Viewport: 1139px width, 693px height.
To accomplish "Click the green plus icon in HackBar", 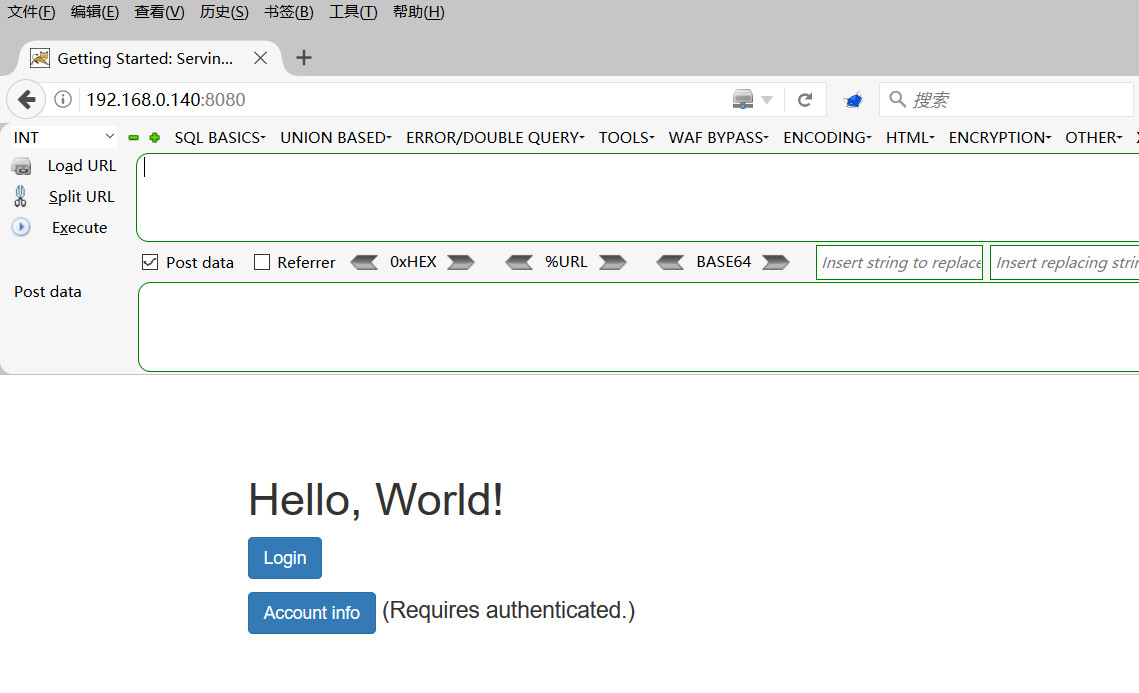I will [x=155, y=137].
